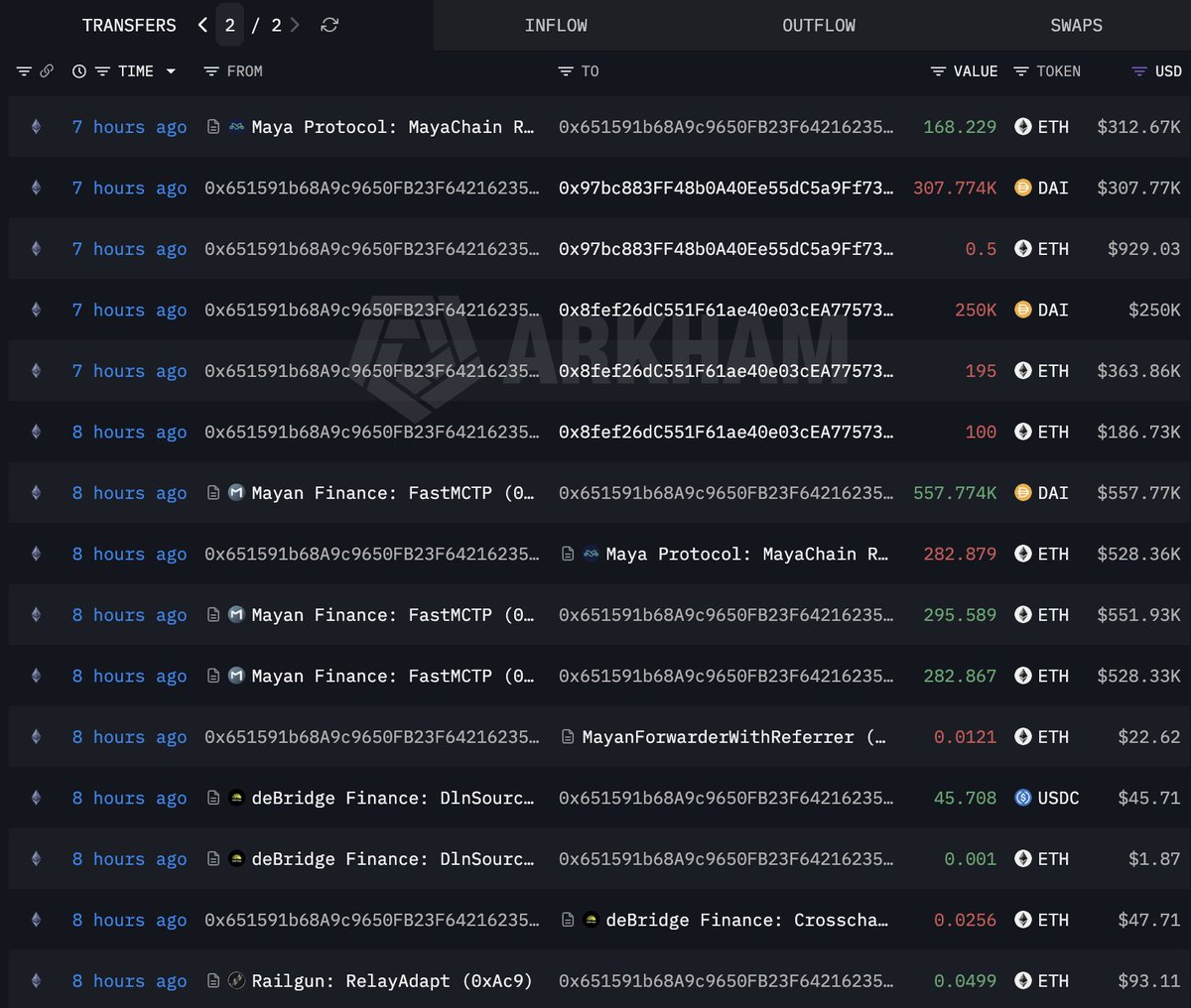Viewport: 1191px width, 1008px height.
Task: Open 0x8fef26dC recipient in 250K DAI row
Action: 726,310
